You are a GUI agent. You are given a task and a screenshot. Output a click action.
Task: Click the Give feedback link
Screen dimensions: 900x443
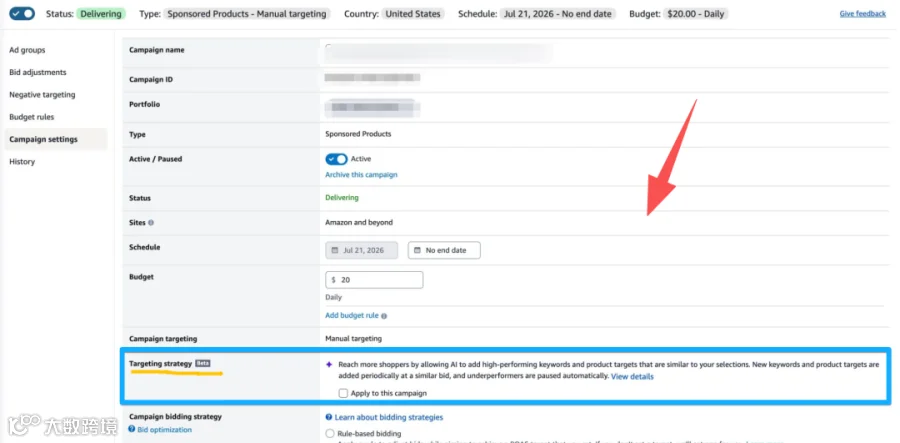[863, 14]
